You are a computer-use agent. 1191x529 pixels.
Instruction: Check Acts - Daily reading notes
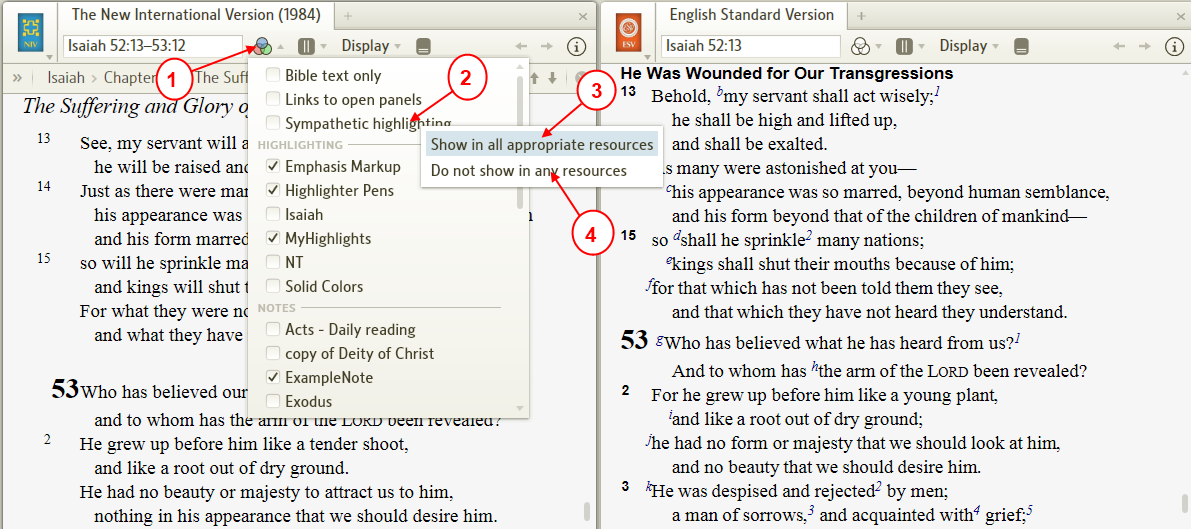tap(272, 329)
